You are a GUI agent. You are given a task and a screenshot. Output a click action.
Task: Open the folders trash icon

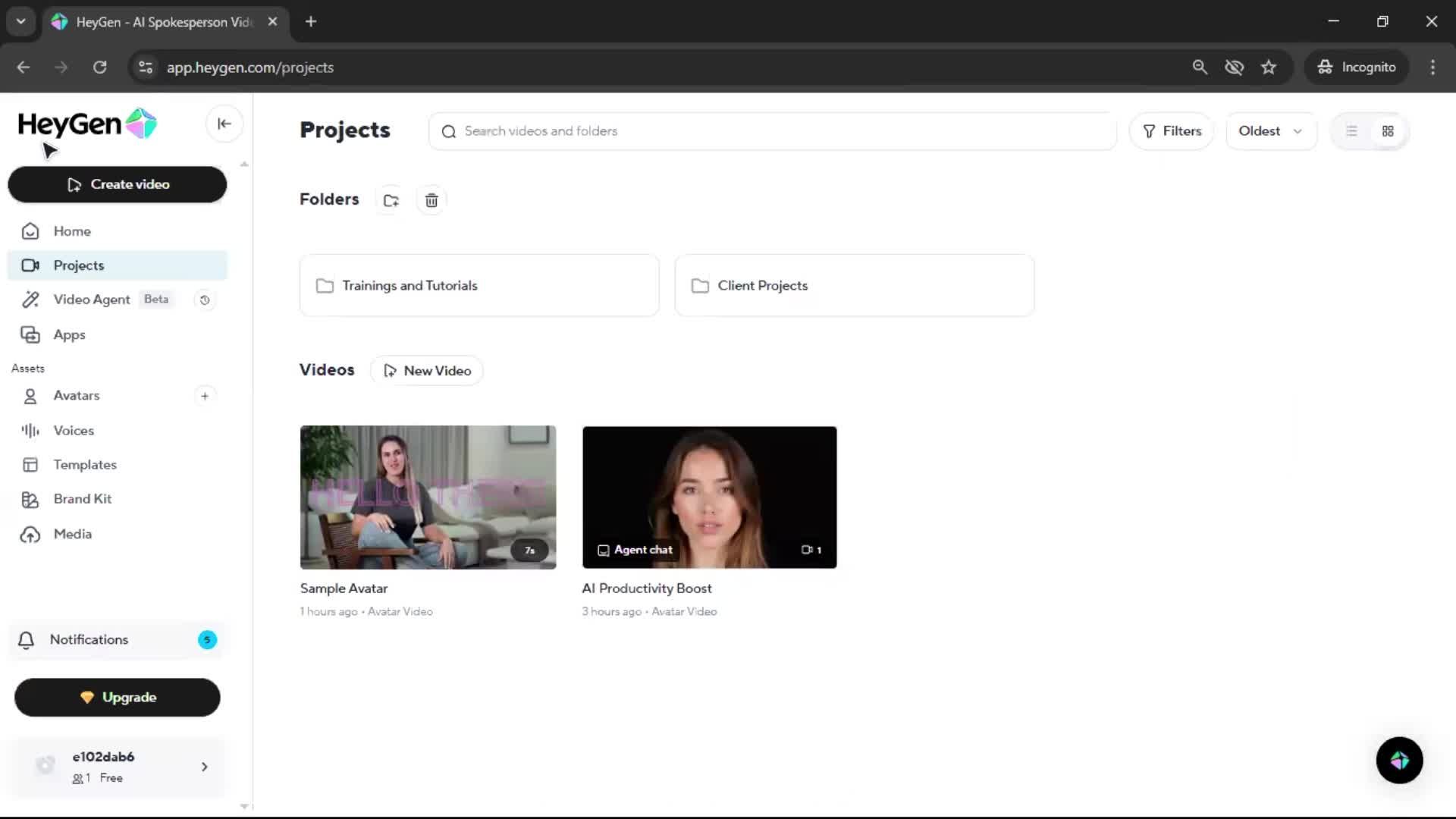pyautogui.click(x=431, y=200)
